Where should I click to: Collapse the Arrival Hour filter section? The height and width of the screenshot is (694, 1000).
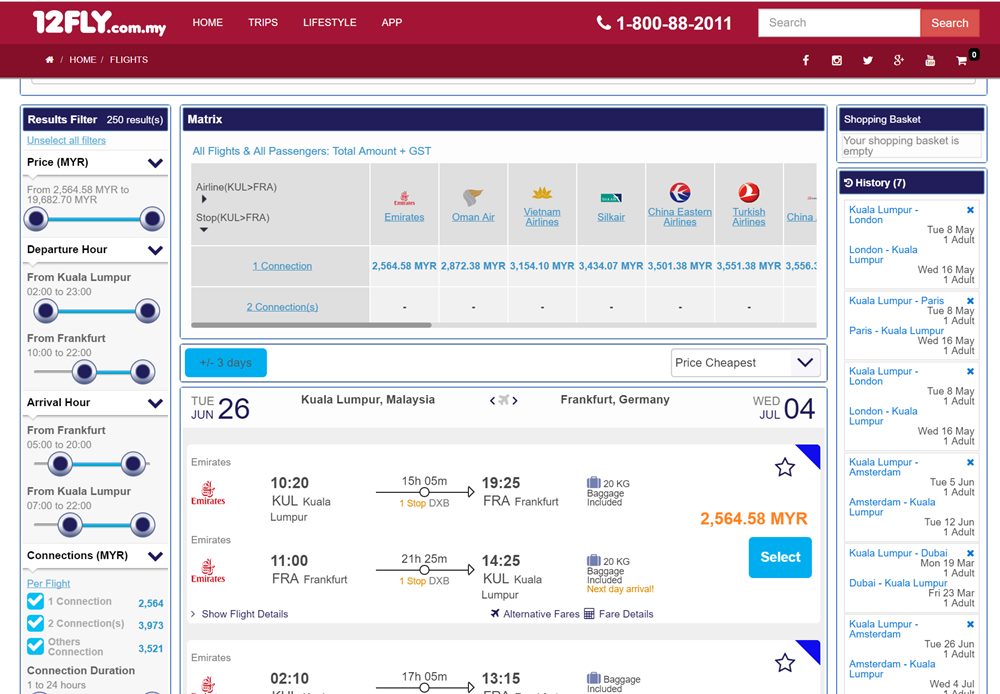tap(155, 403)
